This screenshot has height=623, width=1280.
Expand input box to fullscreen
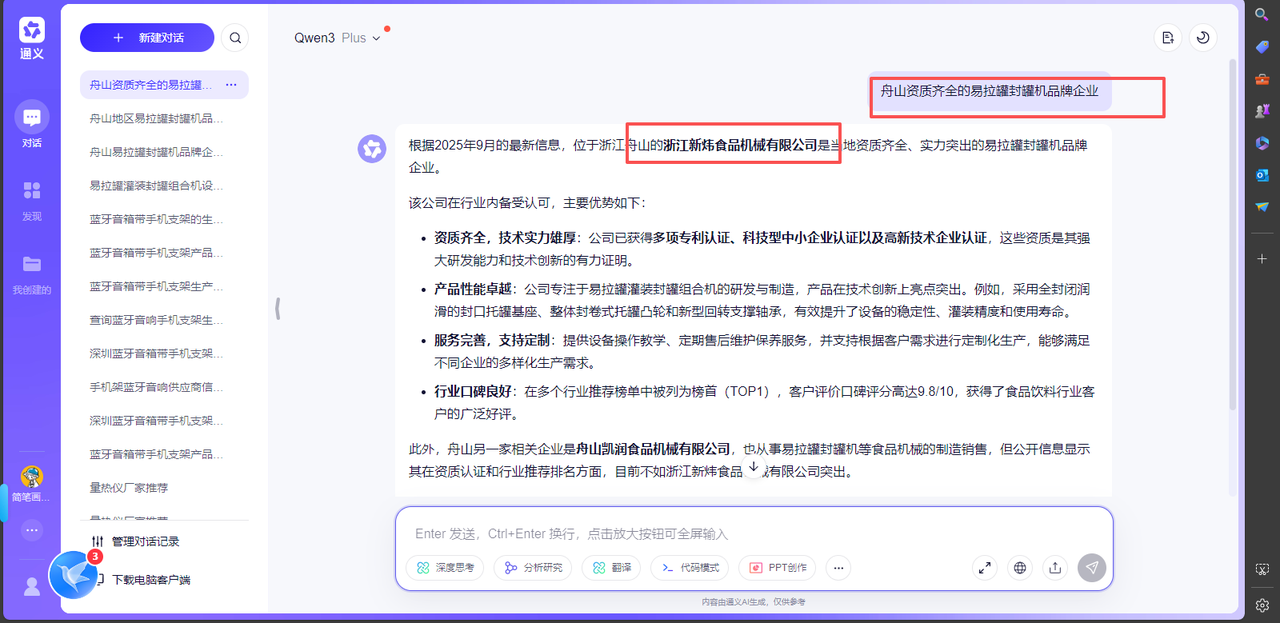click(984, 568)
